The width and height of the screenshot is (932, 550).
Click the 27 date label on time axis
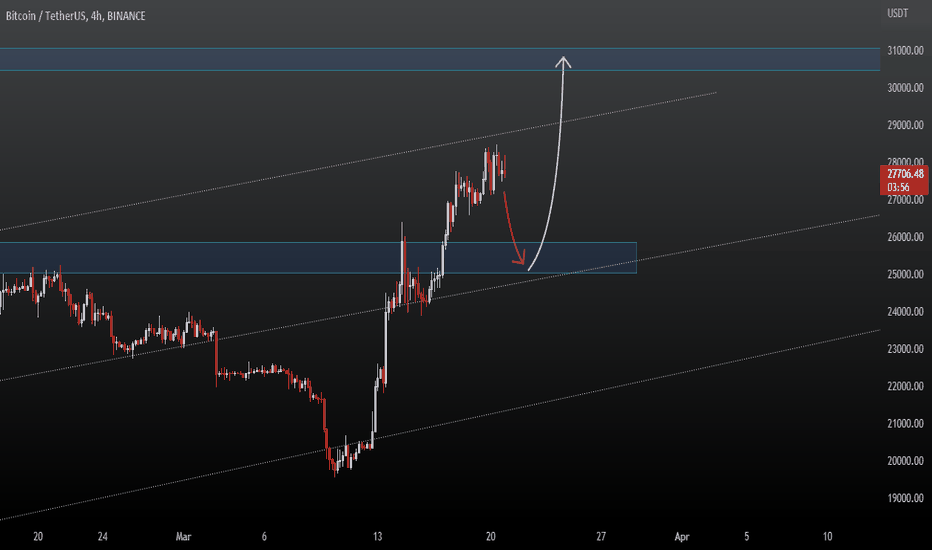point(601,537)
